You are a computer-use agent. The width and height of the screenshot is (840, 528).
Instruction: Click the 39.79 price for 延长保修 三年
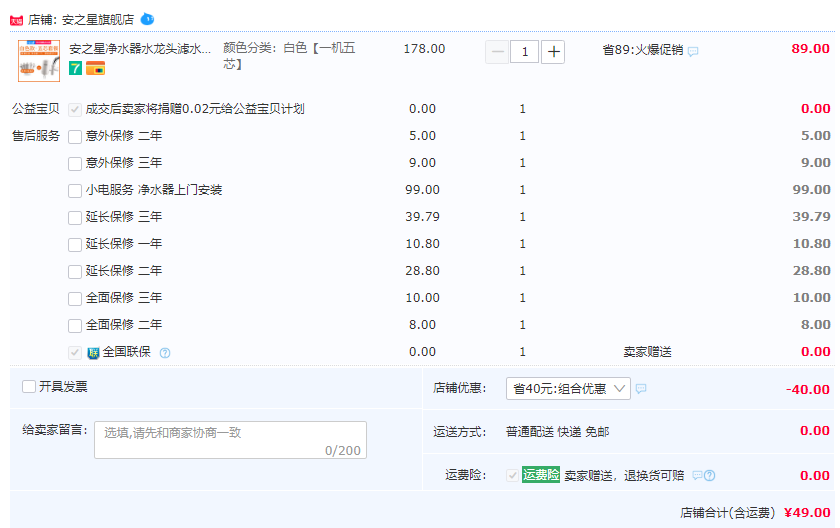422,216
